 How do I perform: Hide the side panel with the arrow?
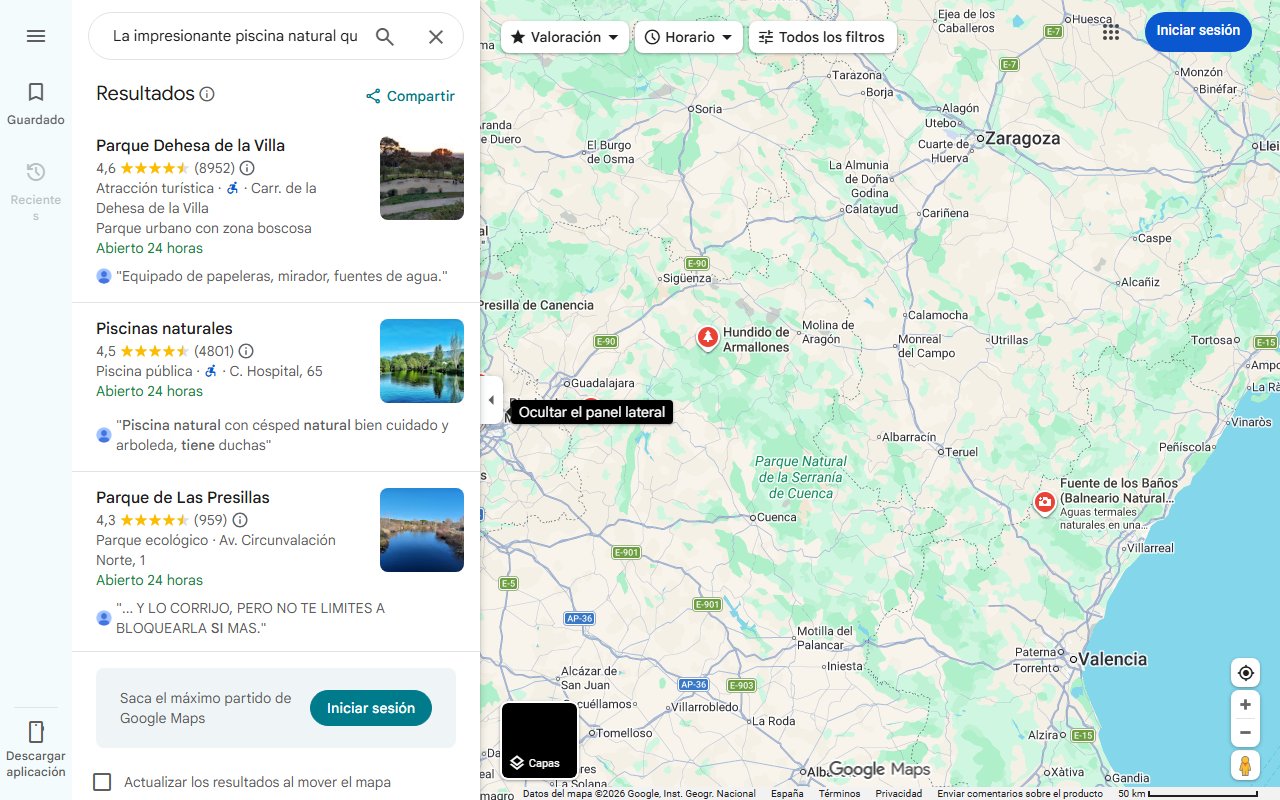point(491,399)
